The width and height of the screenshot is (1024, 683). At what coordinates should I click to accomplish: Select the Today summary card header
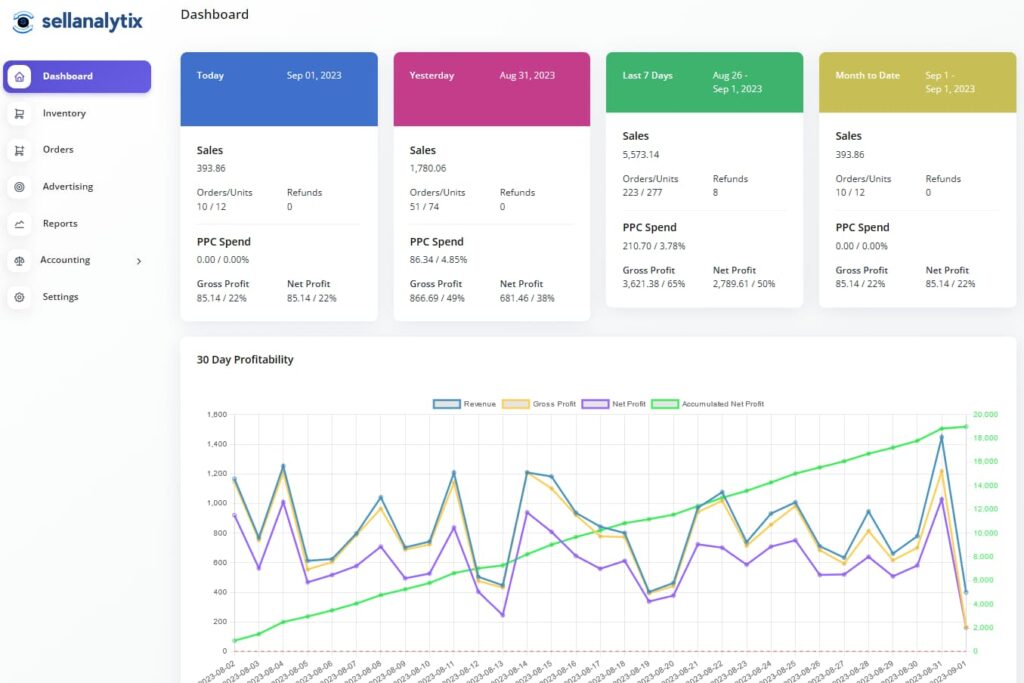click(279, 88)
